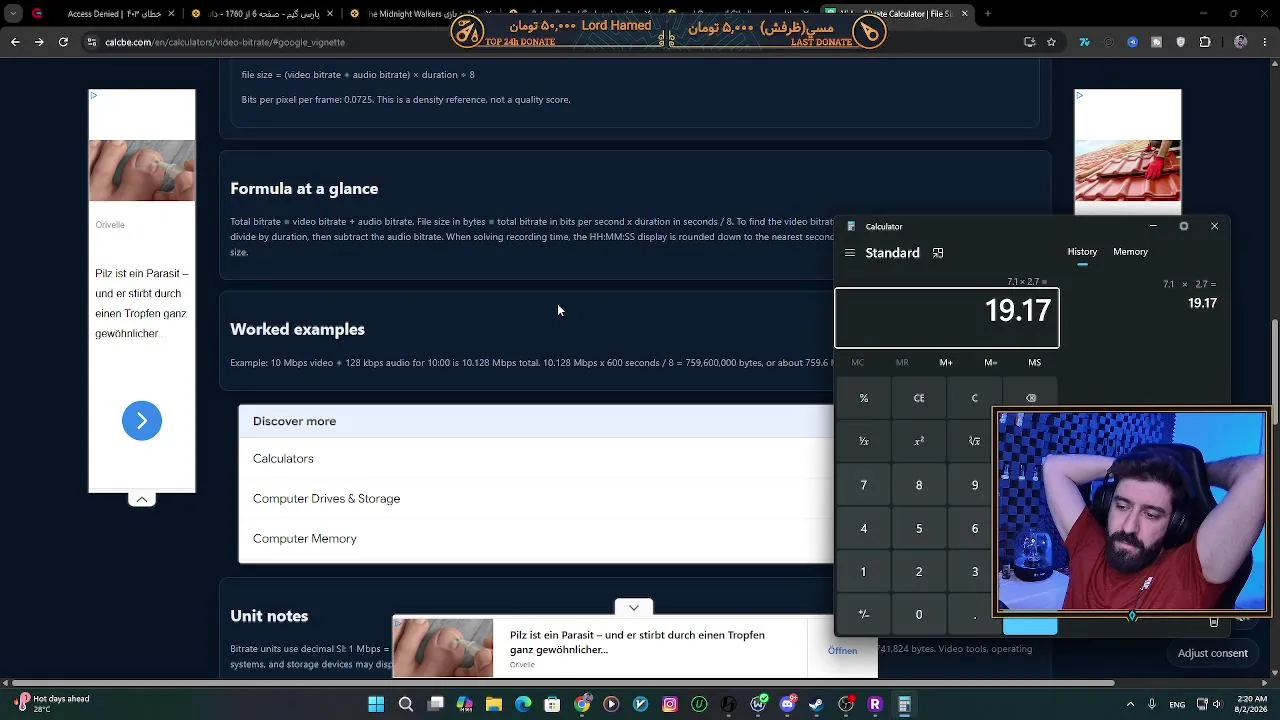Open the browser extensions puzzle icon
Image resolution: width=1280 pixels, height=720 pixels.
coord(1205,42)
